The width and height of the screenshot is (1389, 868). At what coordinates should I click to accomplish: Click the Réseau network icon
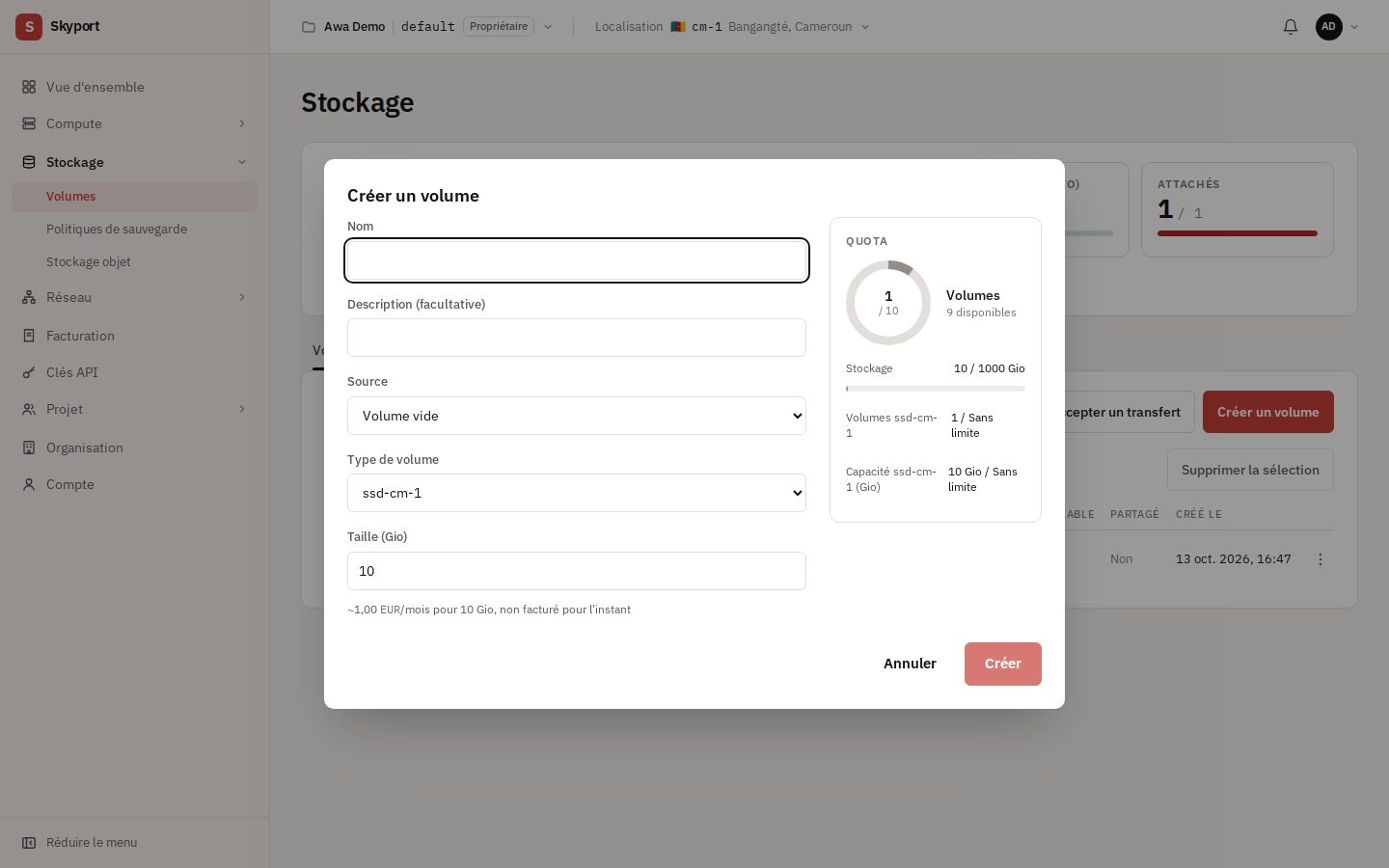coord(29,297)
